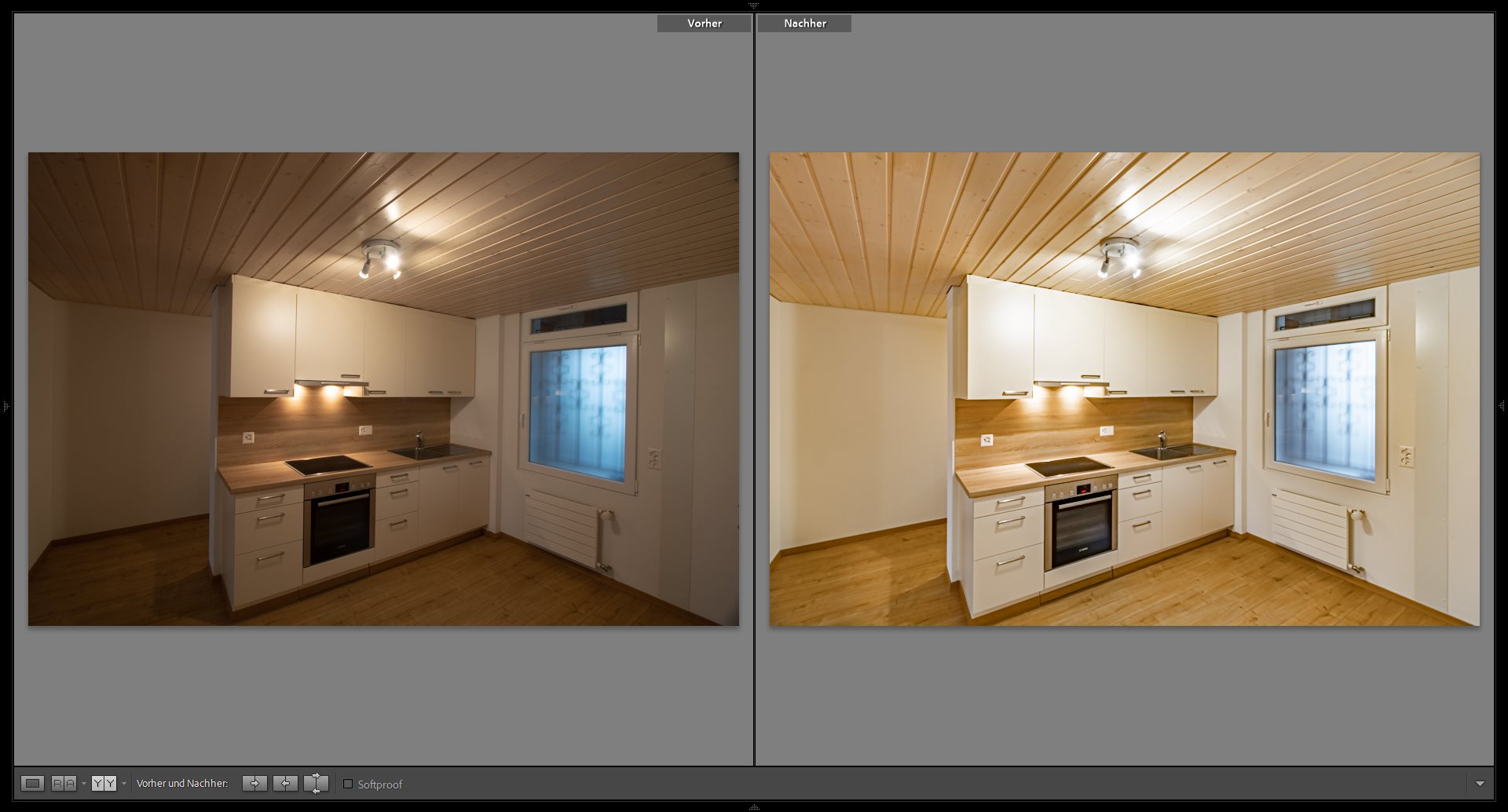Viewport: 1508px width, 812px height.
Task: Expand the left panel edge arrow
Action: click(x=5, y=406)
